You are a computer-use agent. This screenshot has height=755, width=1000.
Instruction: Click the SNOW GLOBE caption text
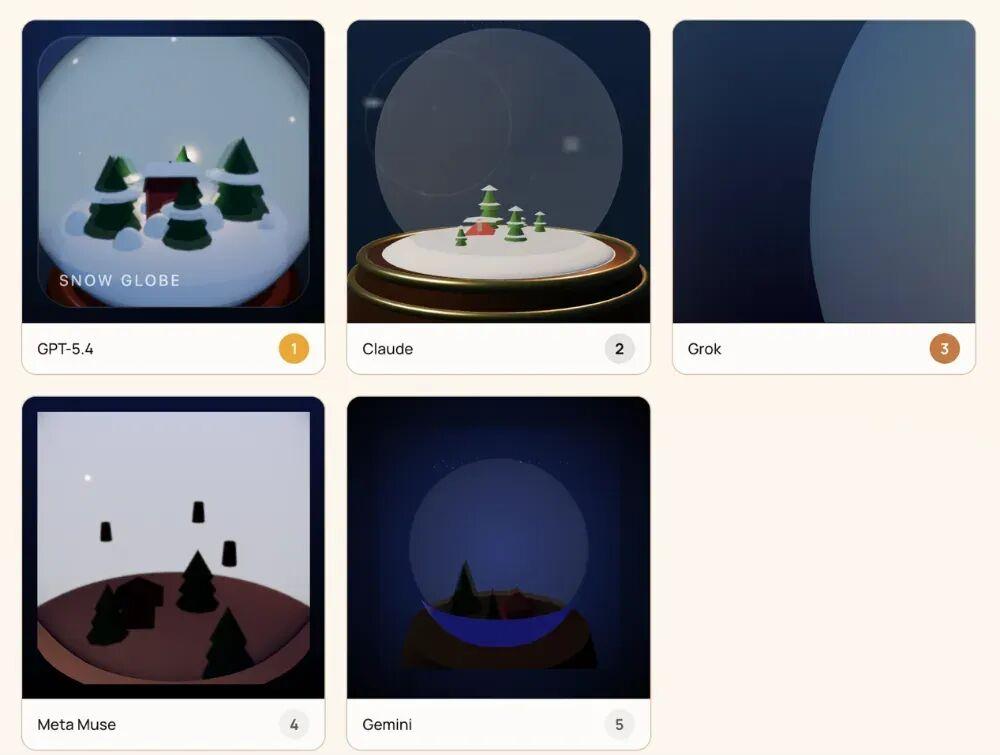tap(120, 281)
